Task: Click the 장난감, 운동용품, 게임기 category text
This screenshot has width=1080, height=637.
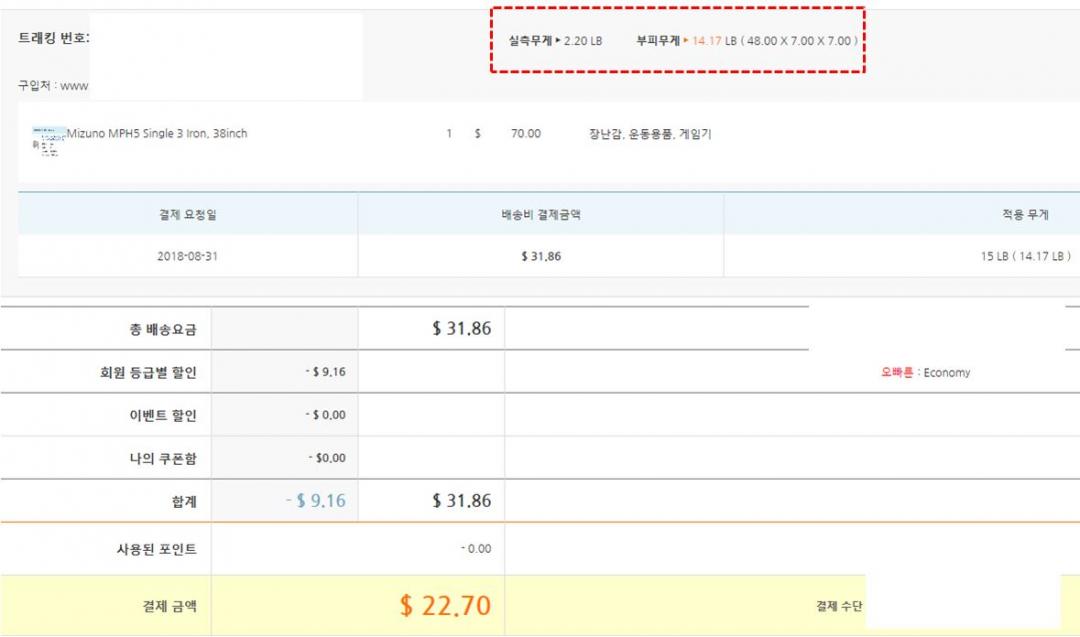Action: [x=650, y=133]
